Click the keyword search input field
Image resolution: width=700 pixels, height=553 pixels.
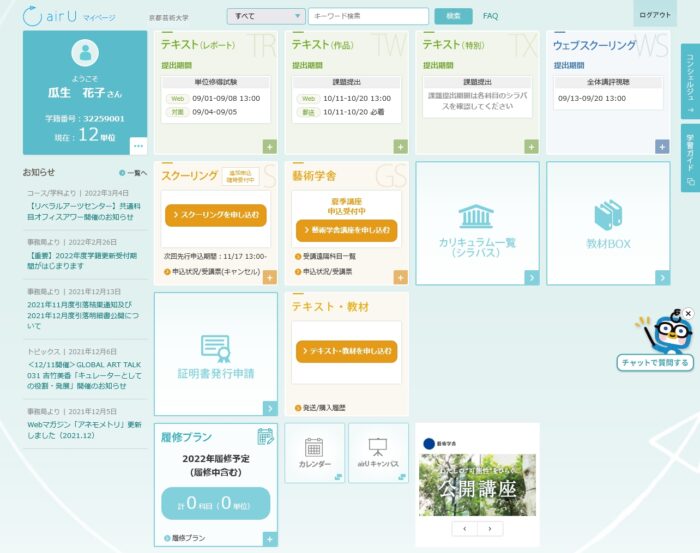[x=368, y=16]
